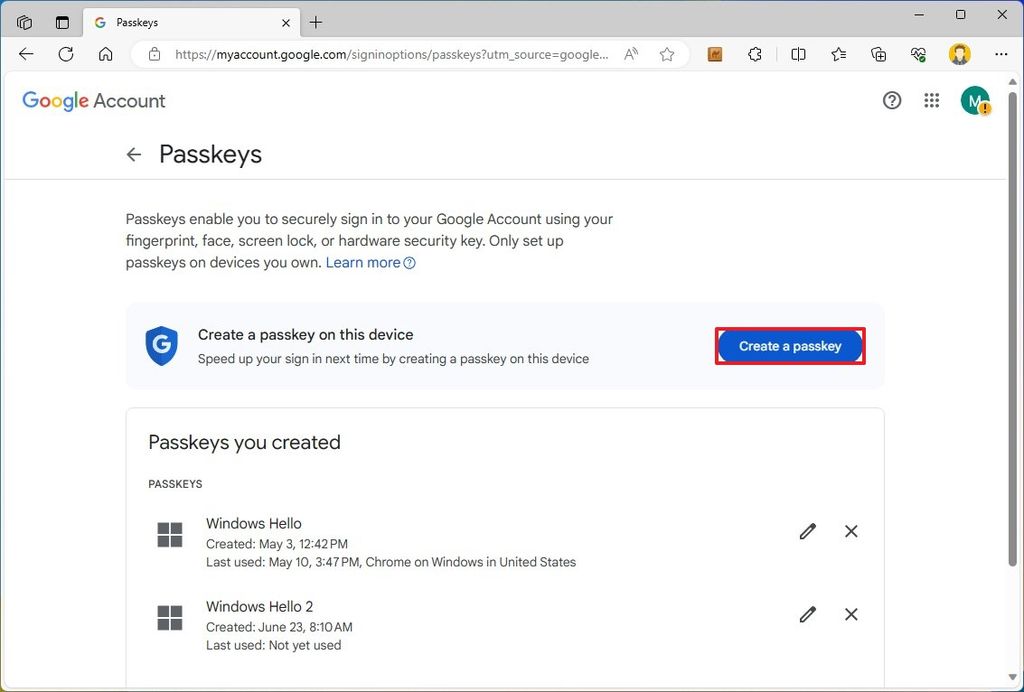
Task: Open Google Account help question mark
Action: 892,100
